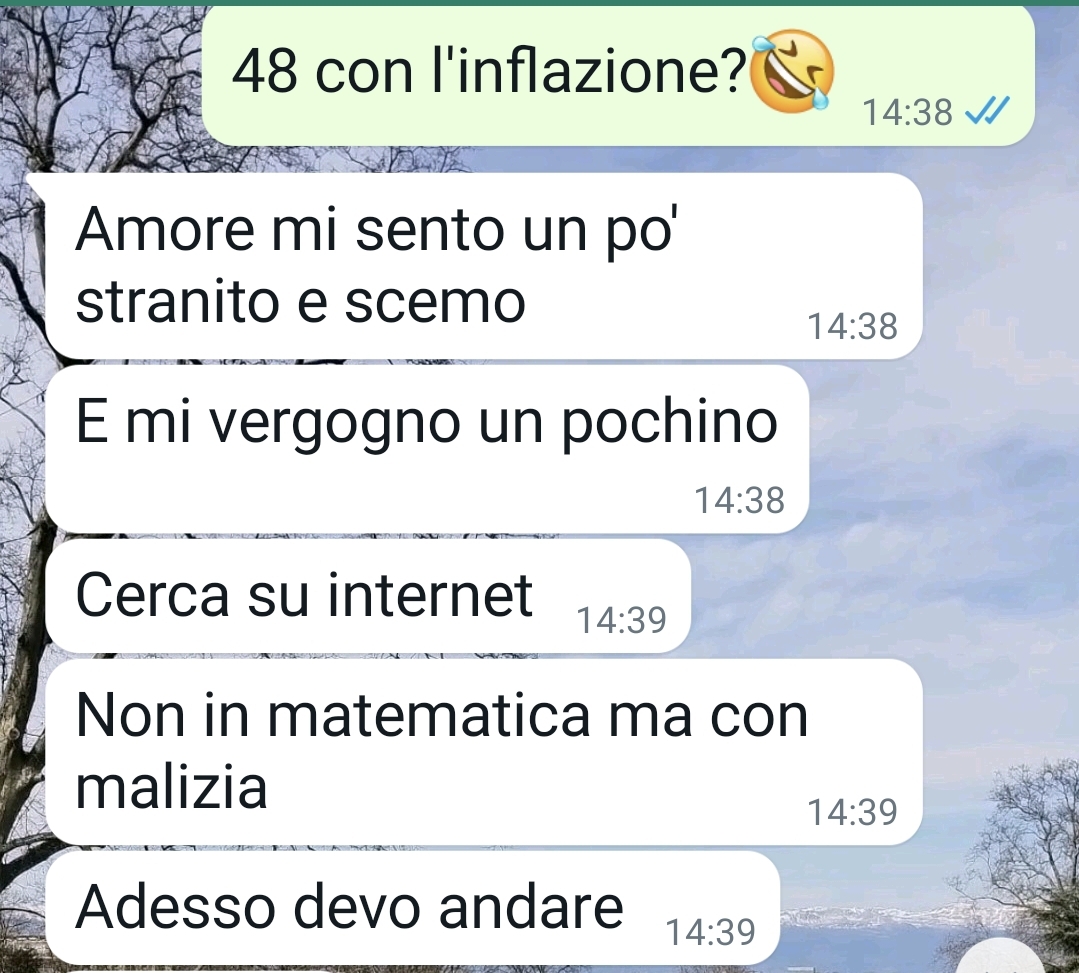Tap the word 'malizia' in the message
1079x973 pixels.
171,787
